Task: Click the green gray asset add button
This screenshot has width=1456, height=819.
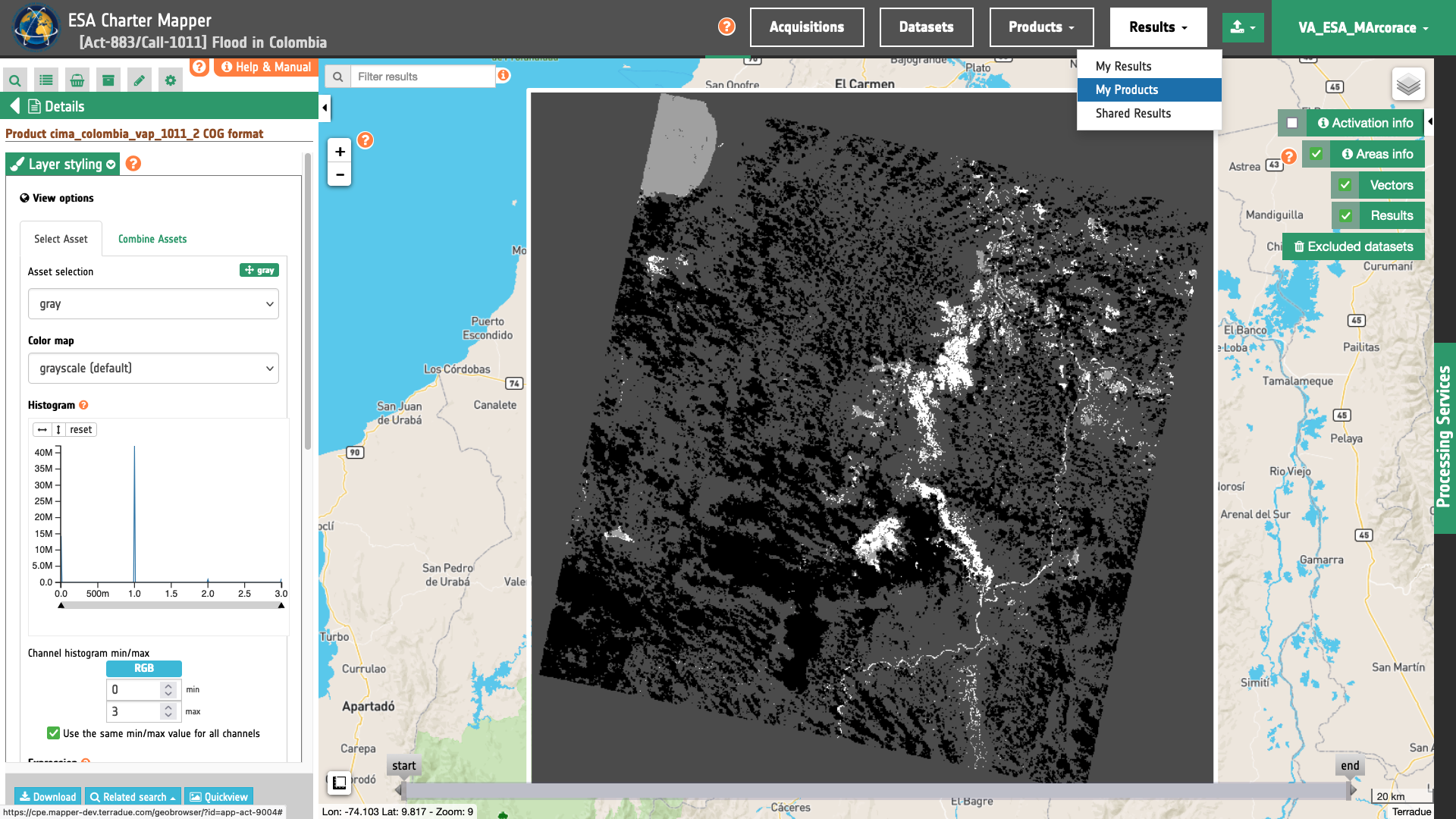Action: 259,270
